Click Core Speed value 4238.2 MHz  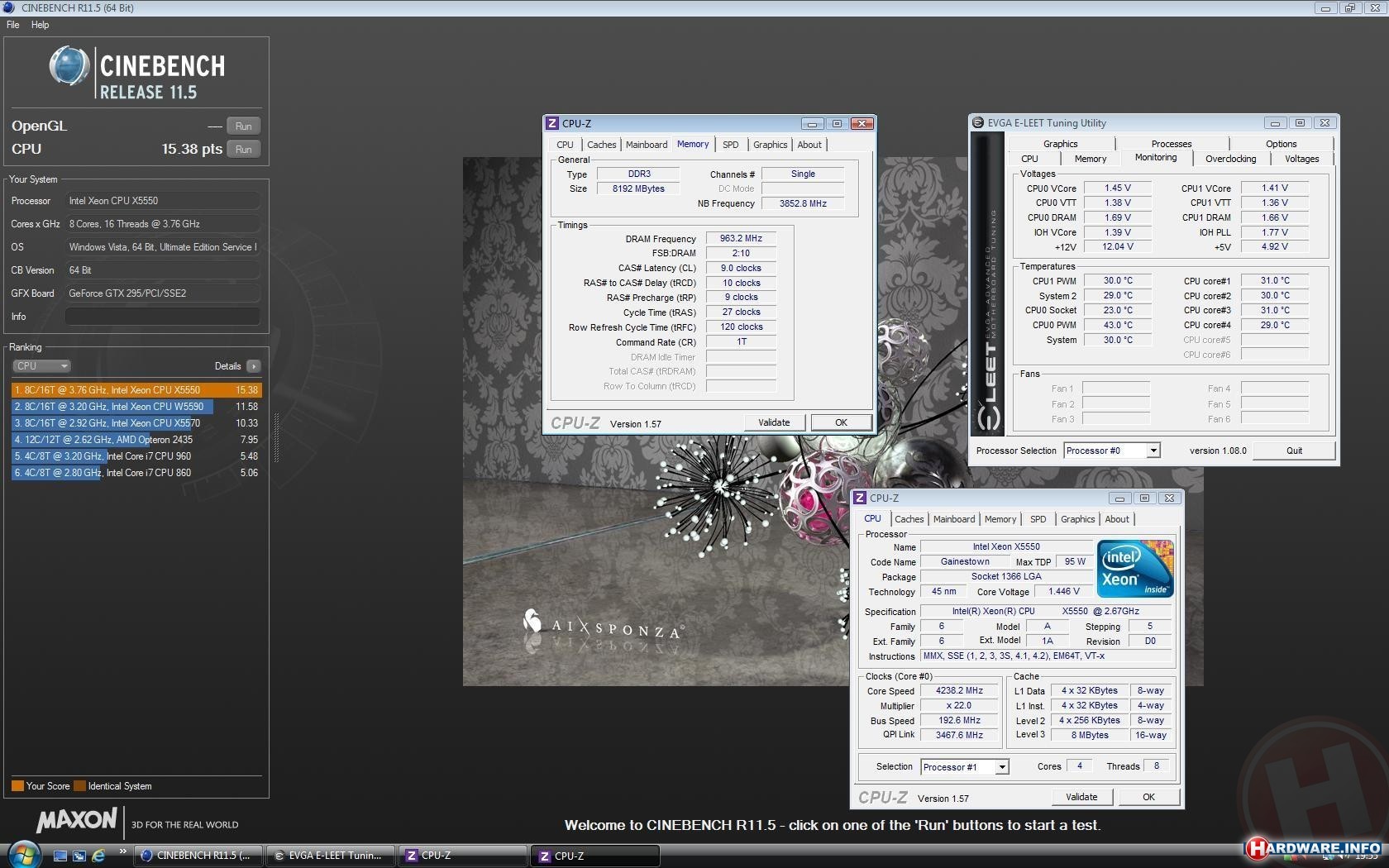point(959,690)
